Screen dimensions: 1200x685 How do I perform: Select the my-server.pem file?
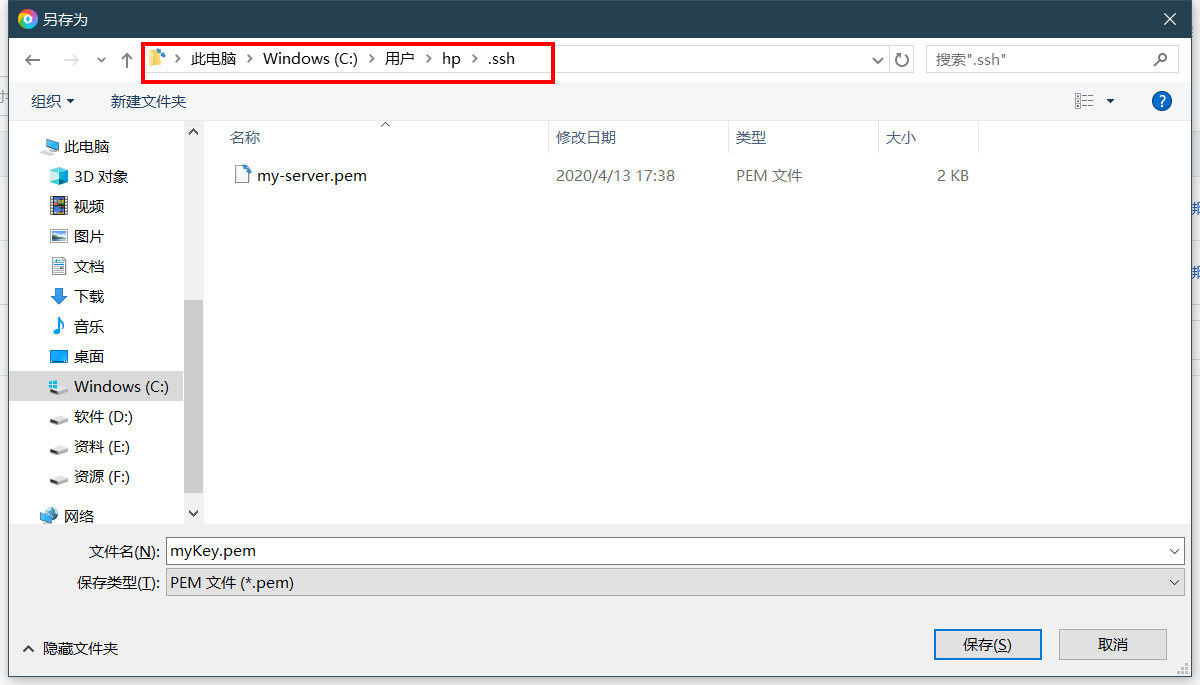(312, 175)
